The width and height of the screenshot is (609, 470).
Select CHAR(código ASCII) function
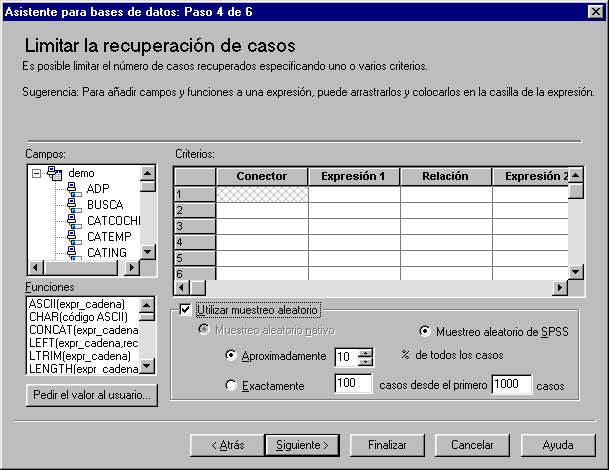click(78, 317)
